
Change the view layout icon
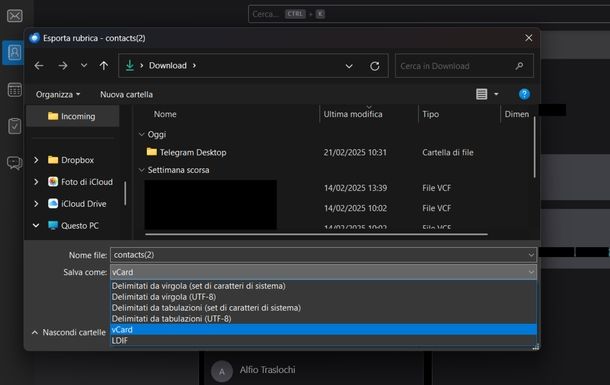point(482,94)
